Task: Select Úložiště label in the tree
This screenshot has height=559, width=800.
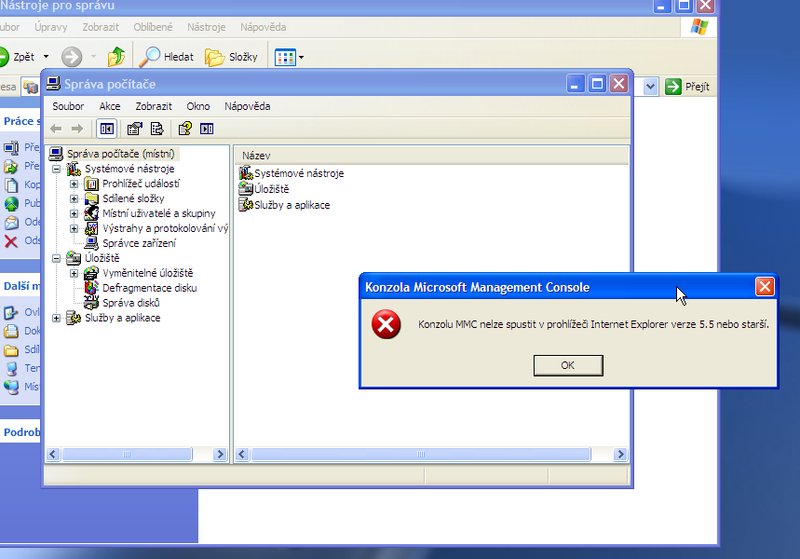Action: (x=102, y=258)
